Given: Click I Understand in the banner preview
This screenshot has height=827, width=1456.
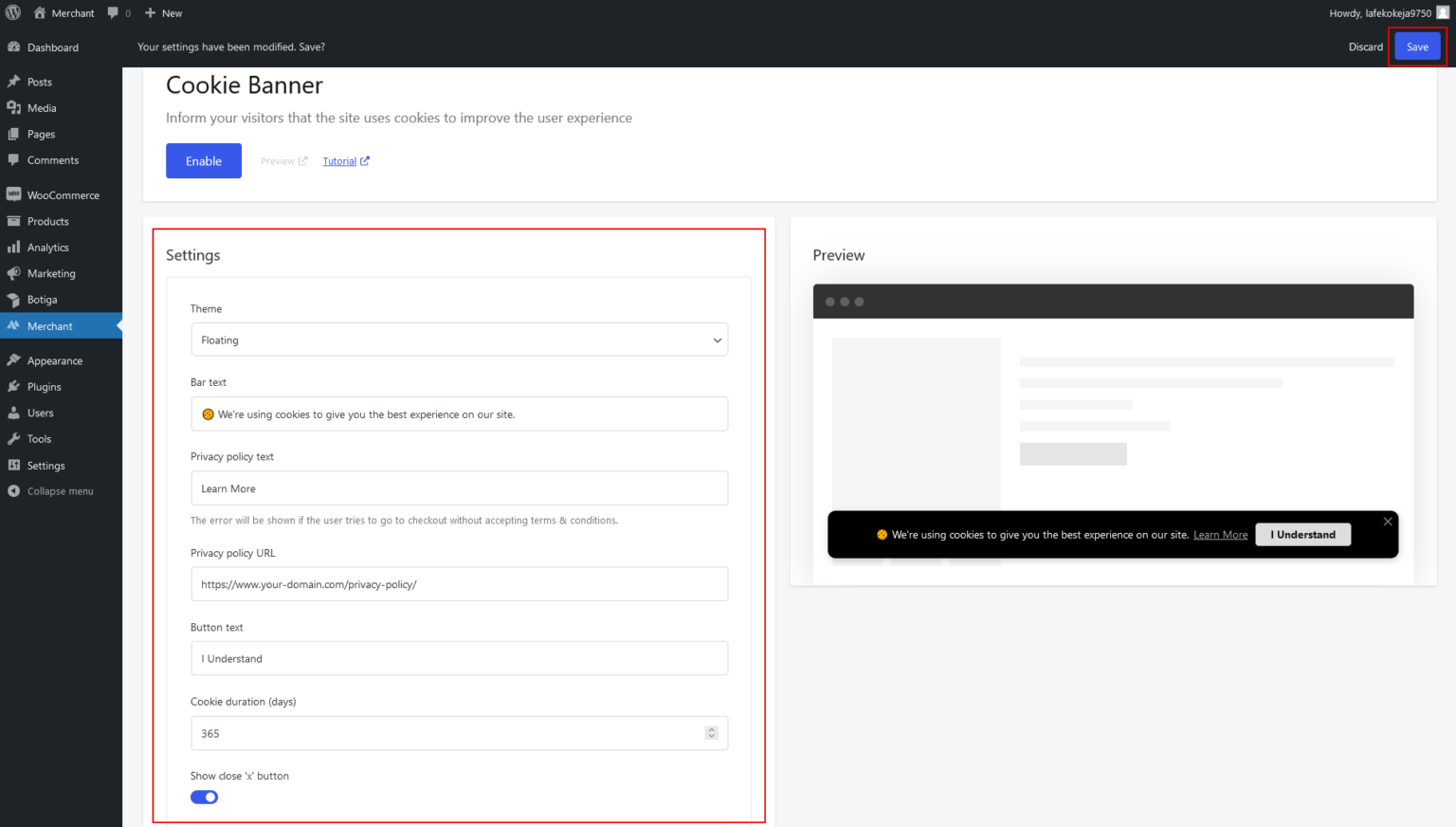Looking at the screenshot, I should tap(1303, 535).
